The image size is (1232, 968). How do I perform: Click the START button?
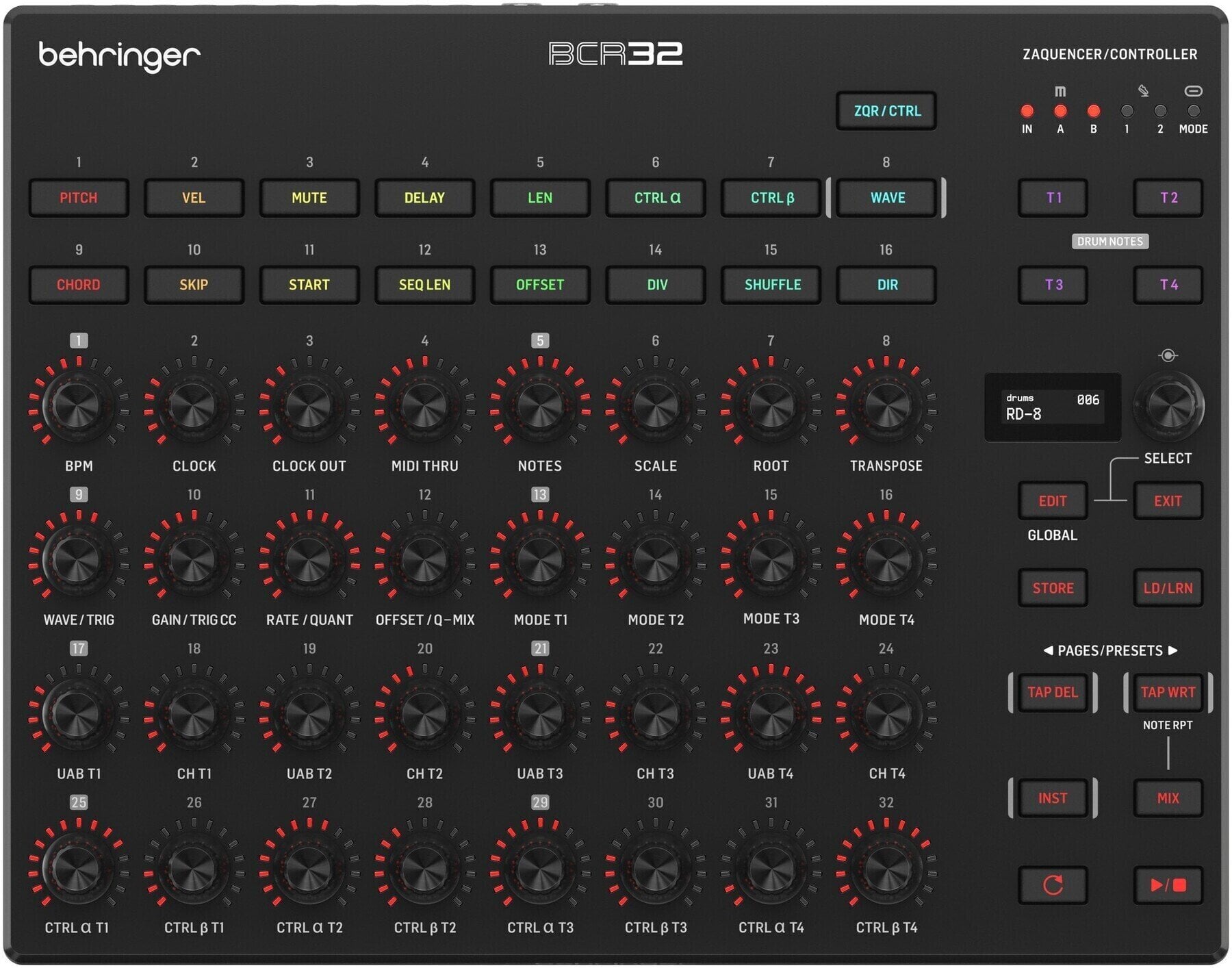pos(309,285)
